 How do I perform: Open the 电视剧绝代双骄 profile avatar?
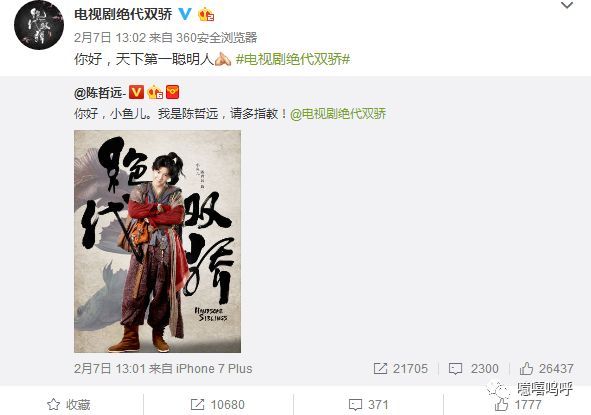pos(39,25)
